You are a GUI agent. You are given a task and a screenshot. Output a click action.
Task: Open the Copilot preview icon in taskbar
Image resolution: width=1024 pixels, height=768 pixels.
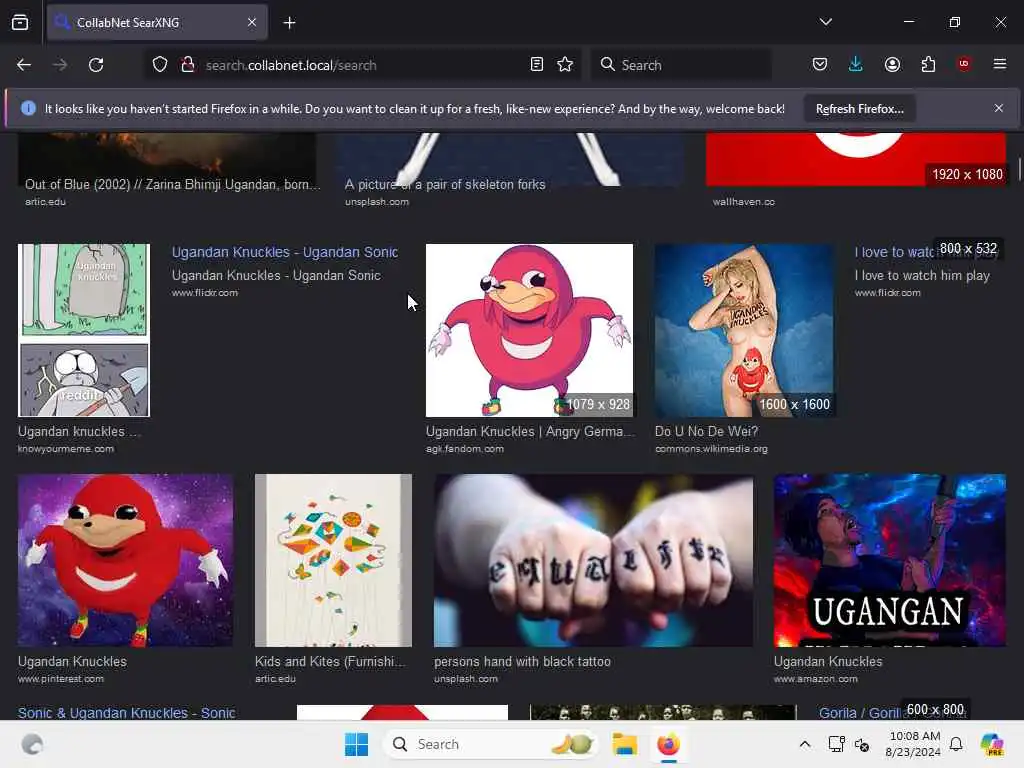click(x=992, y=744)
